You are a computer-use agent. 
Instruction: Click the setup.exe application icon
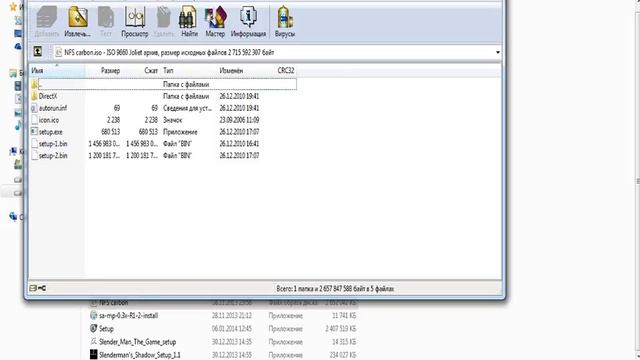34,131
